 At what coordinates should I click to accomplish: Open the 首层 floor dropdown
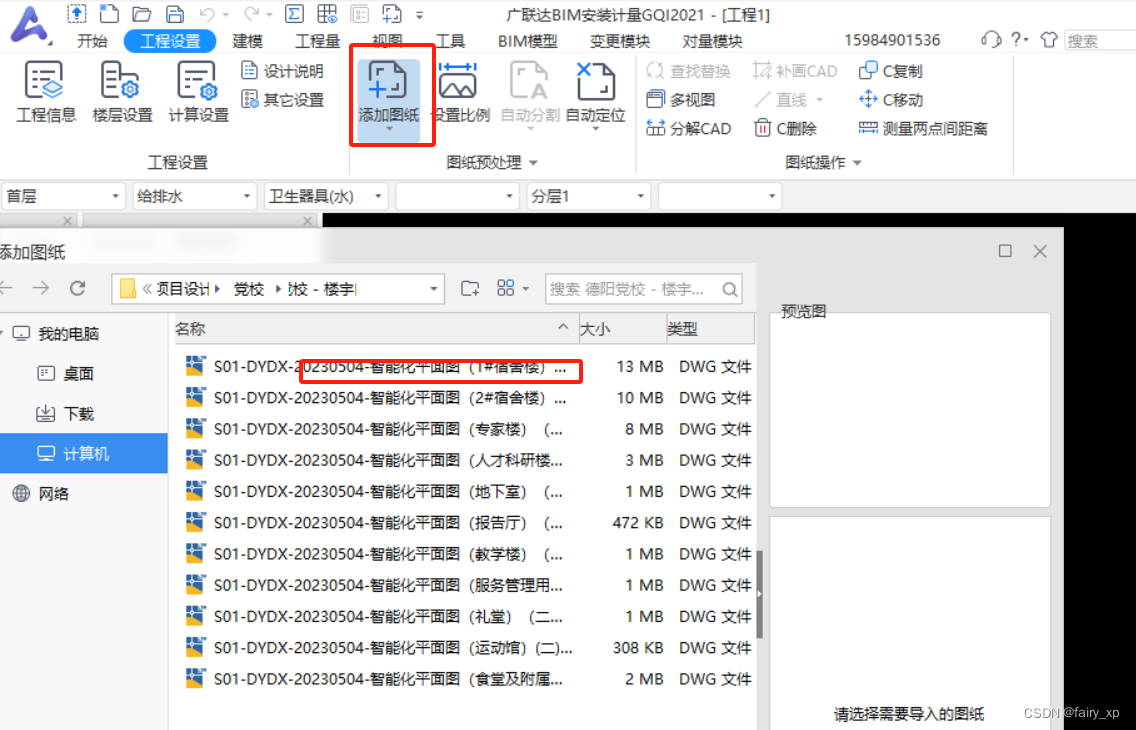[x=64, y=196]
